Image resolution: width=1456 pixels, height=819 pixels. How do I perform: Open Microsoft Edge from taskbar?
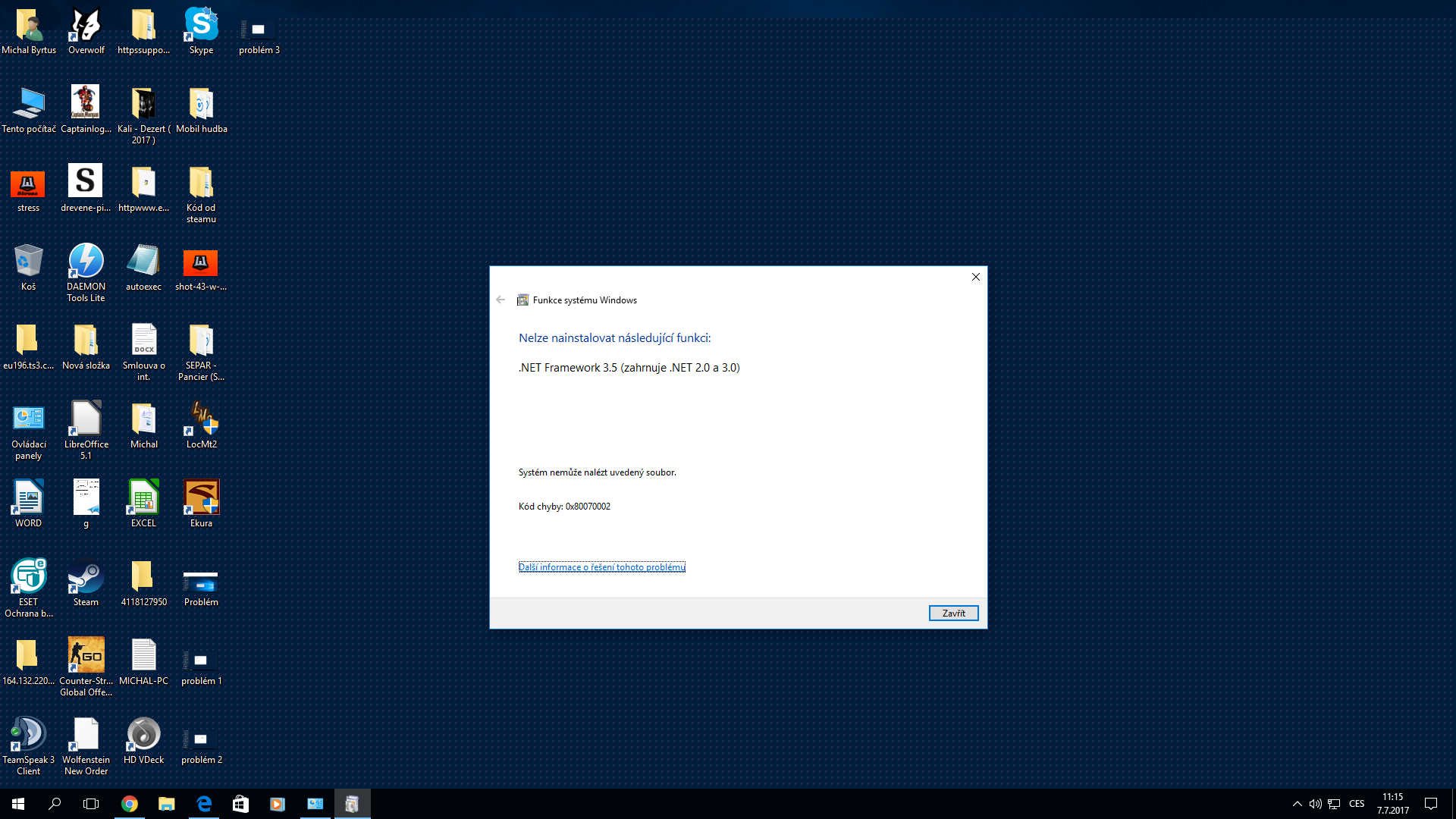coord(204,804)
